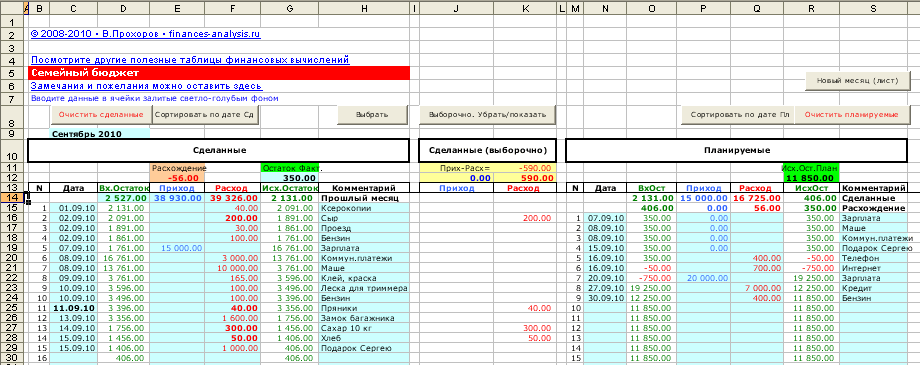
Task: Click the 'Выбрать' button
Action: coord(372,114)
